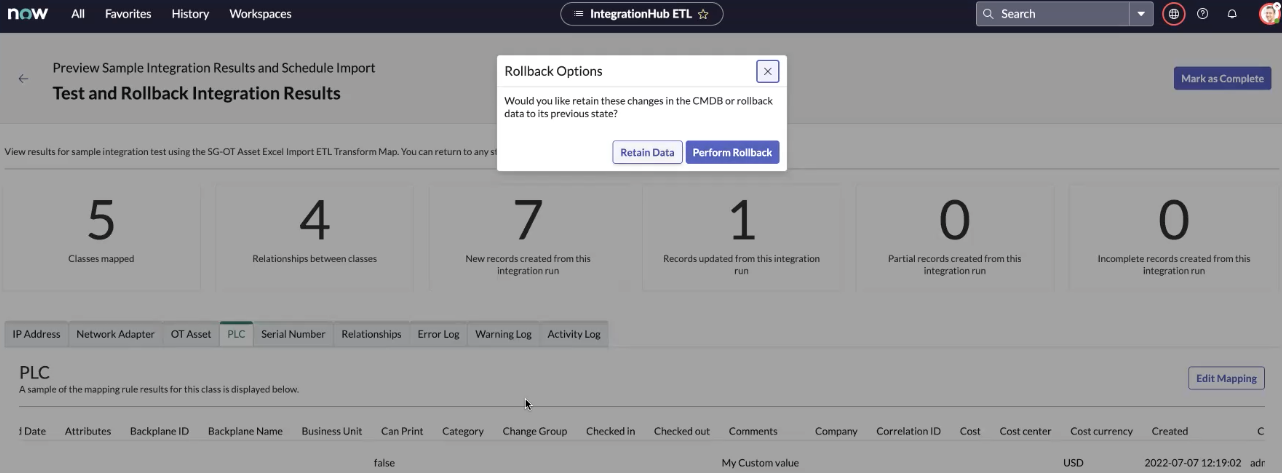
Task: Click the Checked in column header
Action: (x=610, y=431)
